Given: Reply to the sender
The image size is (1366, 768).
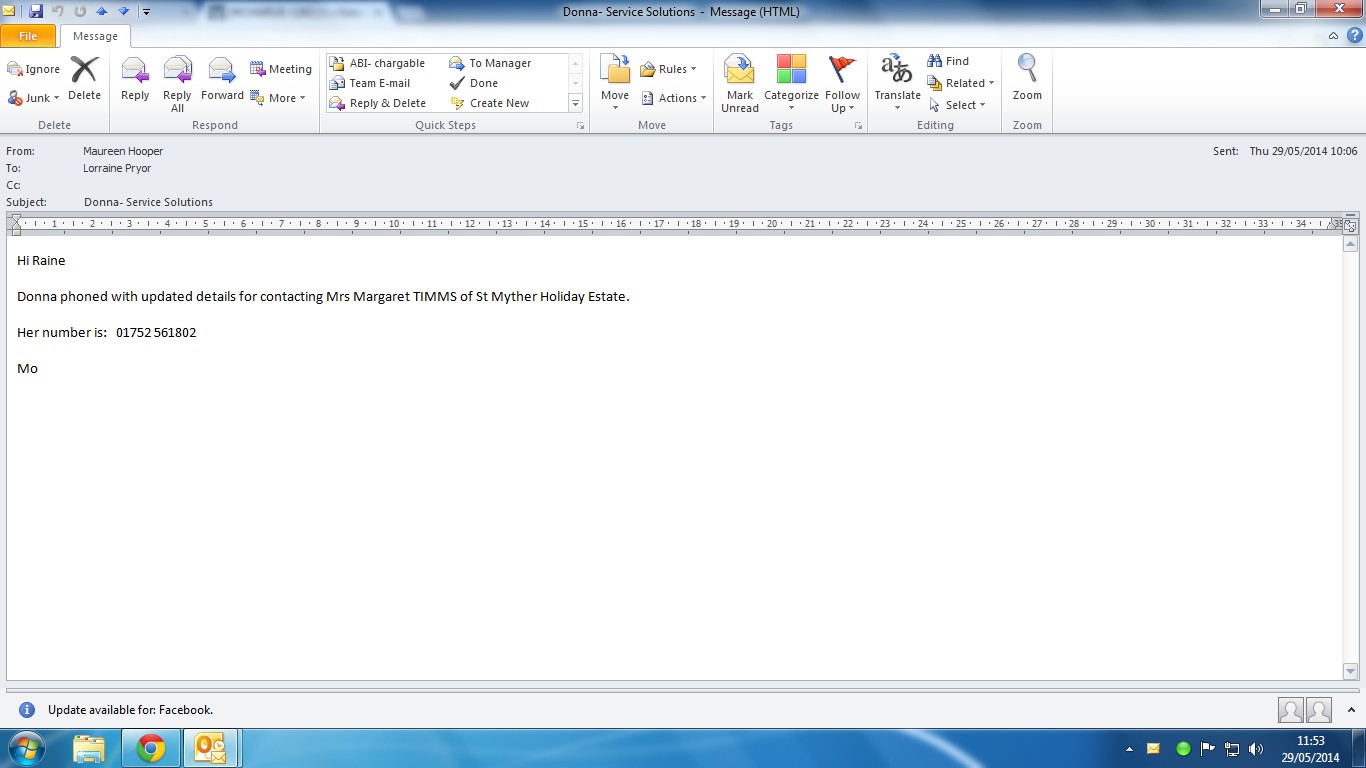Looking at the screenshot, I should 135,80.
